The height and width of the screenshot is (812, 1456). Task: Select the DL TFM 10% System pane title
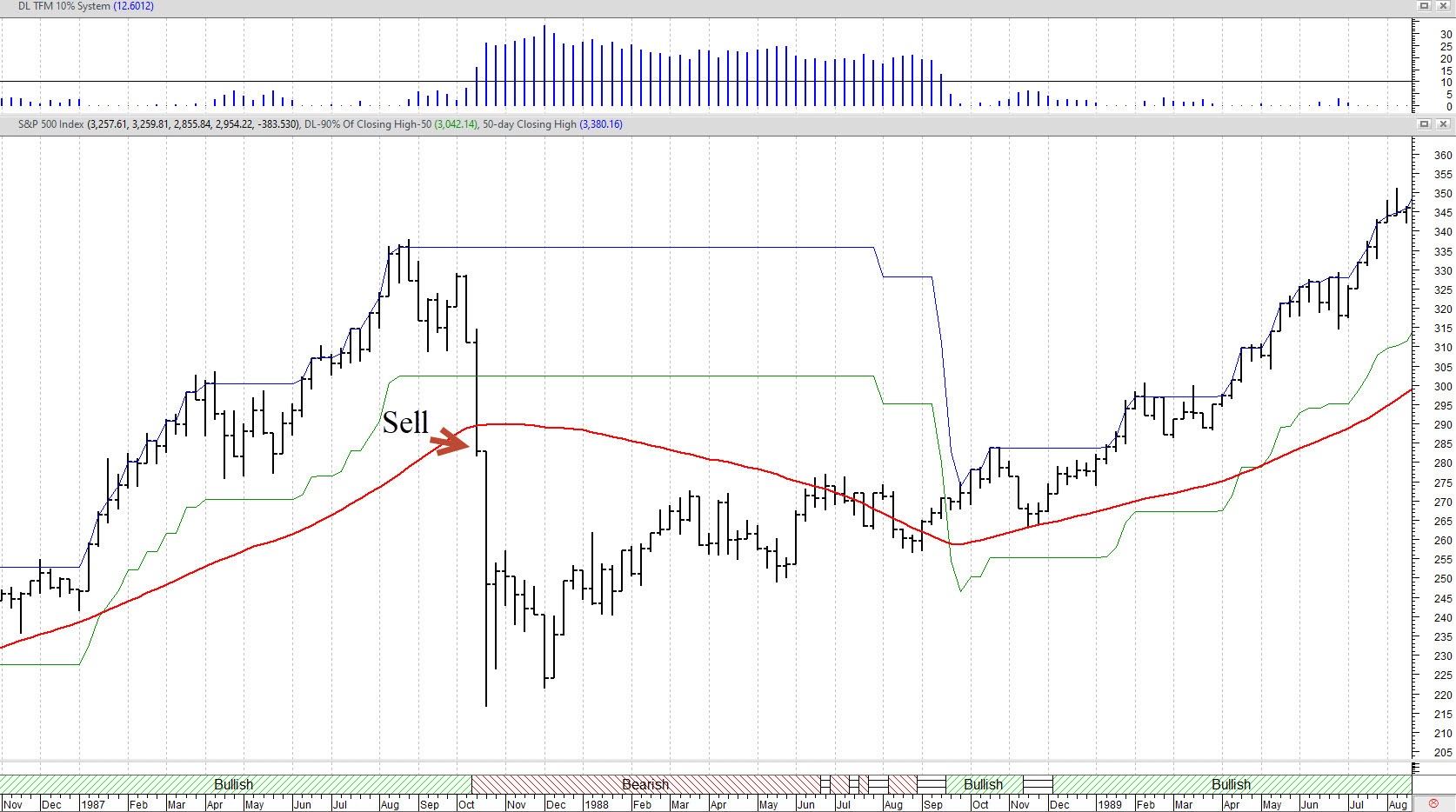click(x=64, y=6)
